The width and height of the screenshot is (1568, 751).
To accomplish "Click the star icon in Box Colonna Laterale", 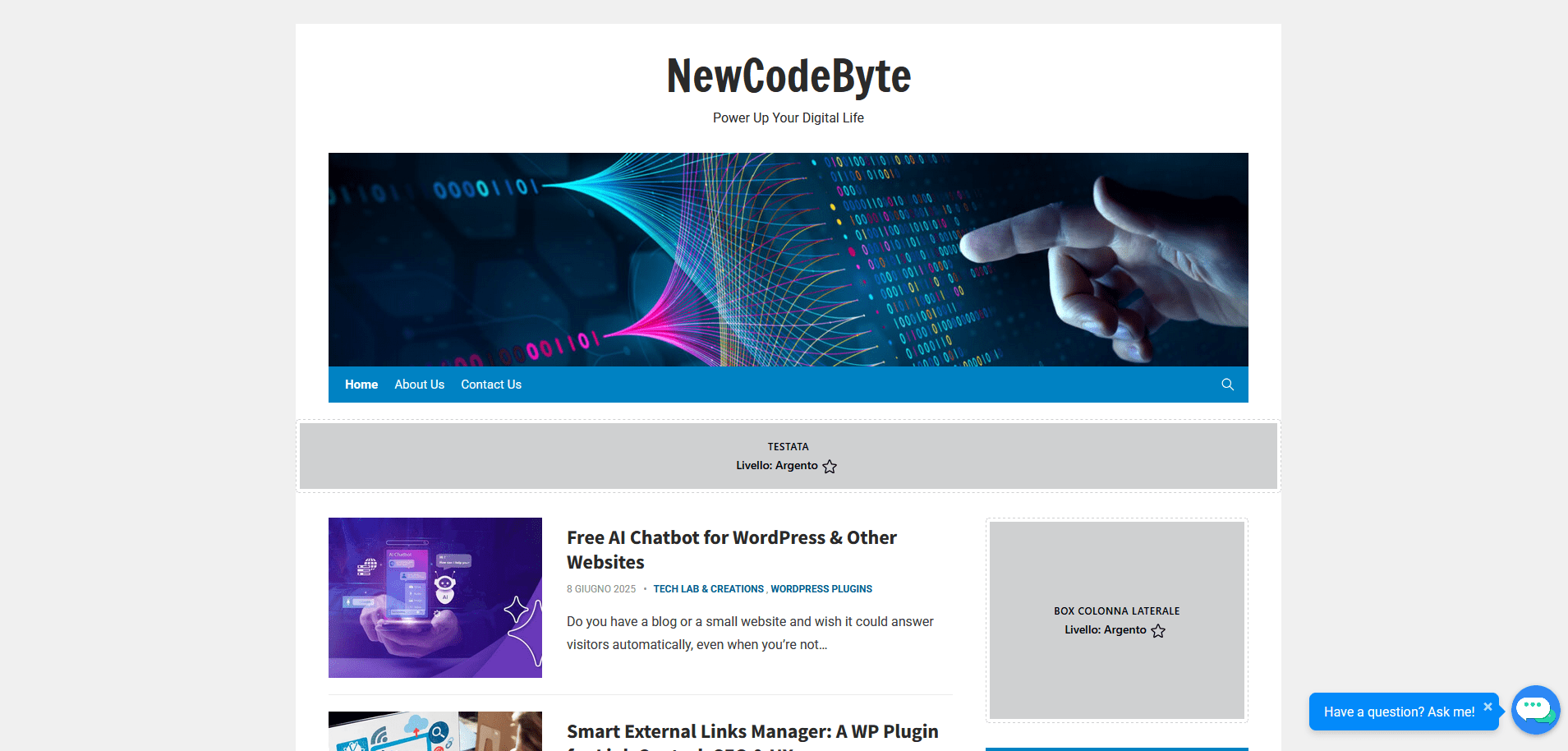I will click(x=1158, y=631).
